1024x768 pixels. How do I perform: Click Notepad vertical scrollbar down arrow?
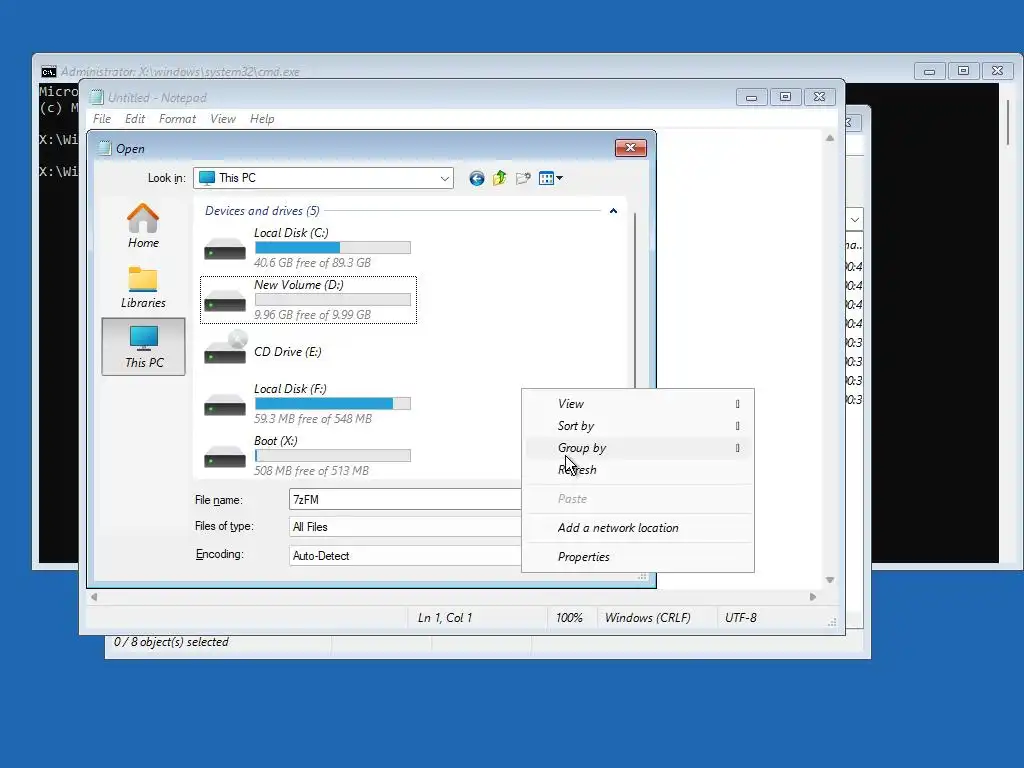pyautogui.click(x=829, y=580)
